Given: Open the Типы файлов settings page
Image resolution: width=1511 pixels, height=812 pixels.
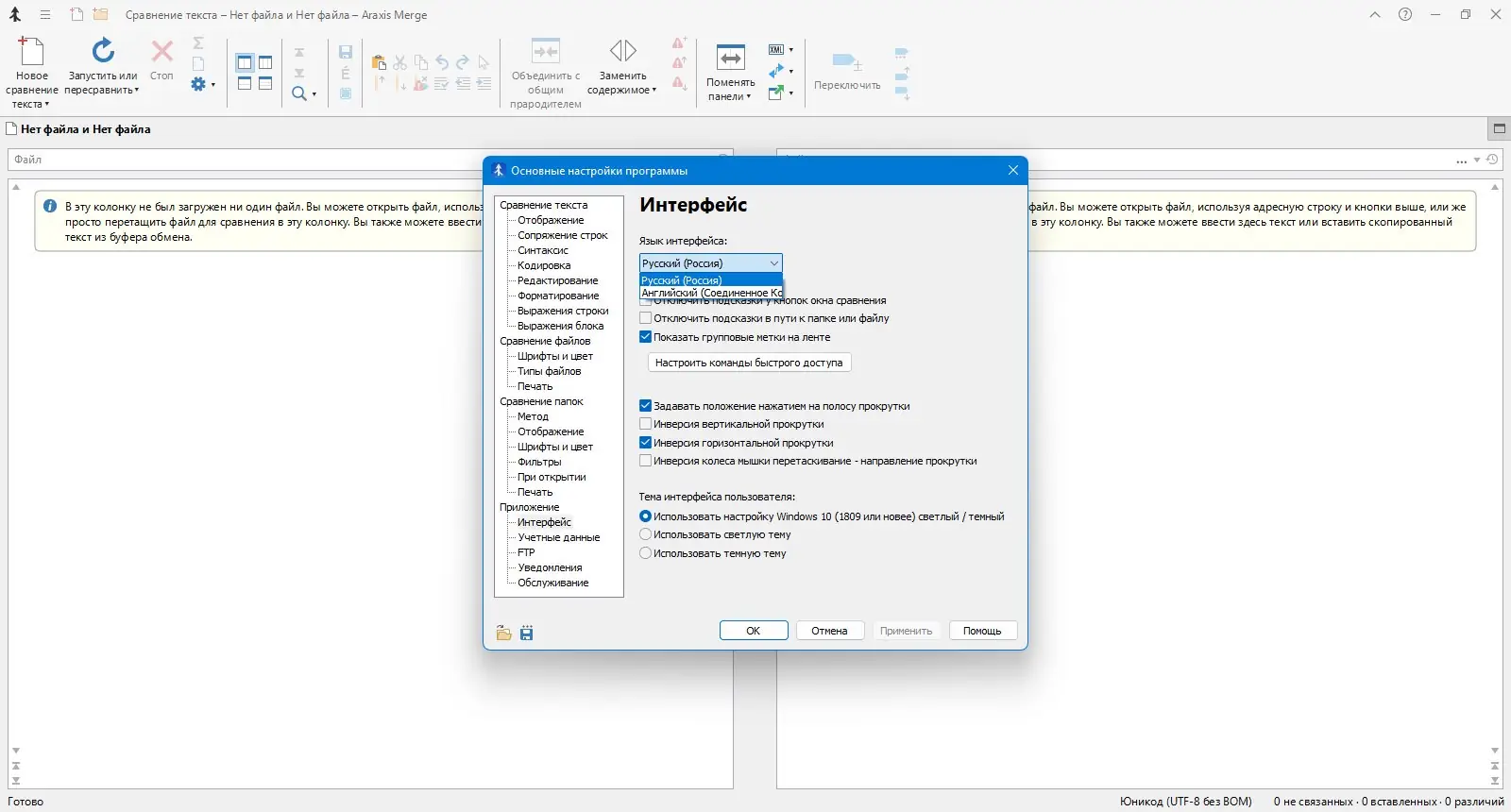Looking at the screenshot, I should (x=550, y=371).
